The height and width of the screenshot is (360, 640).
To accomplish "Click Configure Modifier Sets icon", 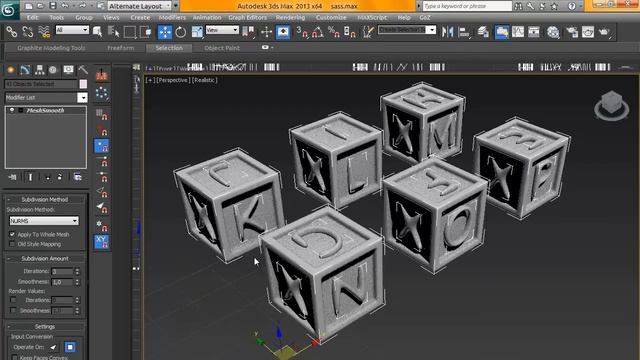I will tap(78, 177).
